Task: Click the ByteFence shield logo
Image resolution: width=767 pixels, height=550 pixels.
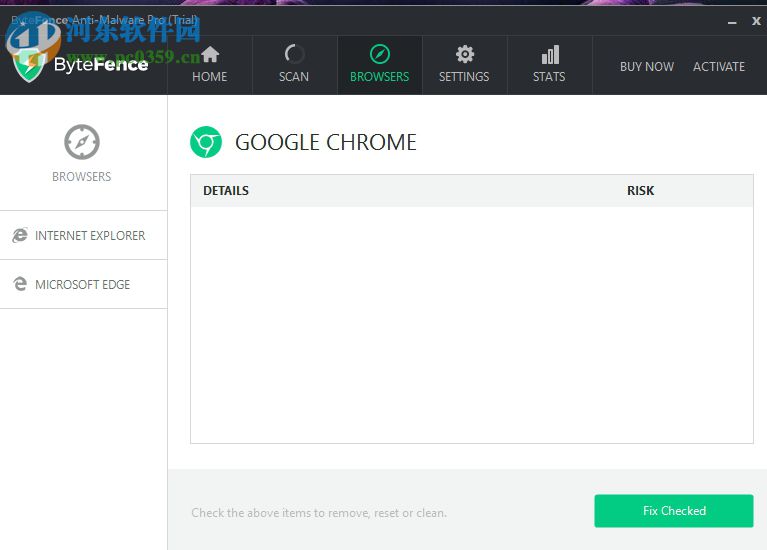Action: (x=29, y=65)
